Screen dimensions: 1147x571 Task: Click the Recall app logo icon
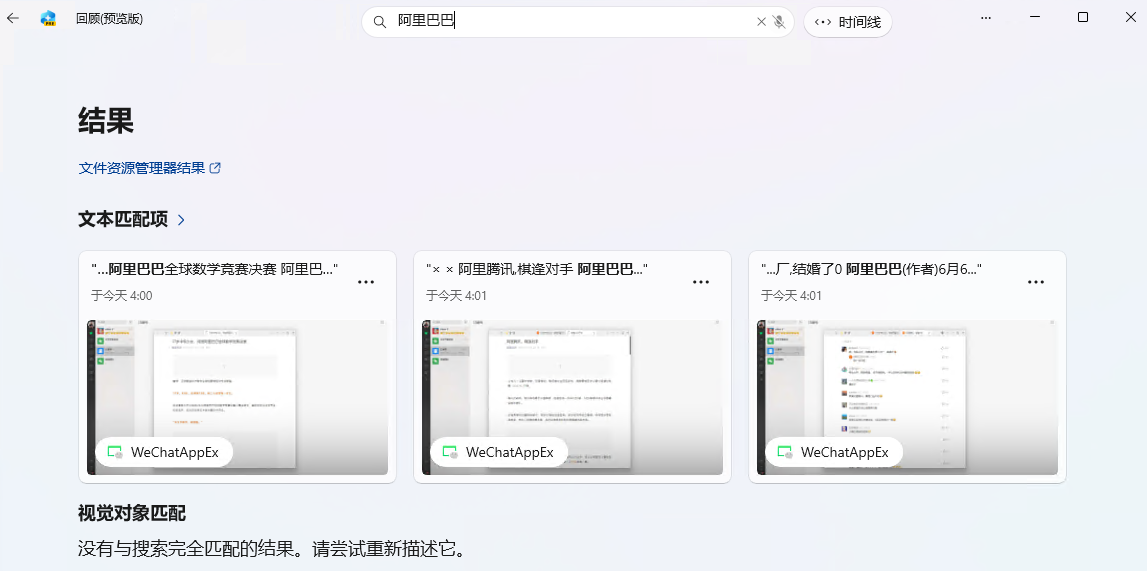(x=48, y=18)
